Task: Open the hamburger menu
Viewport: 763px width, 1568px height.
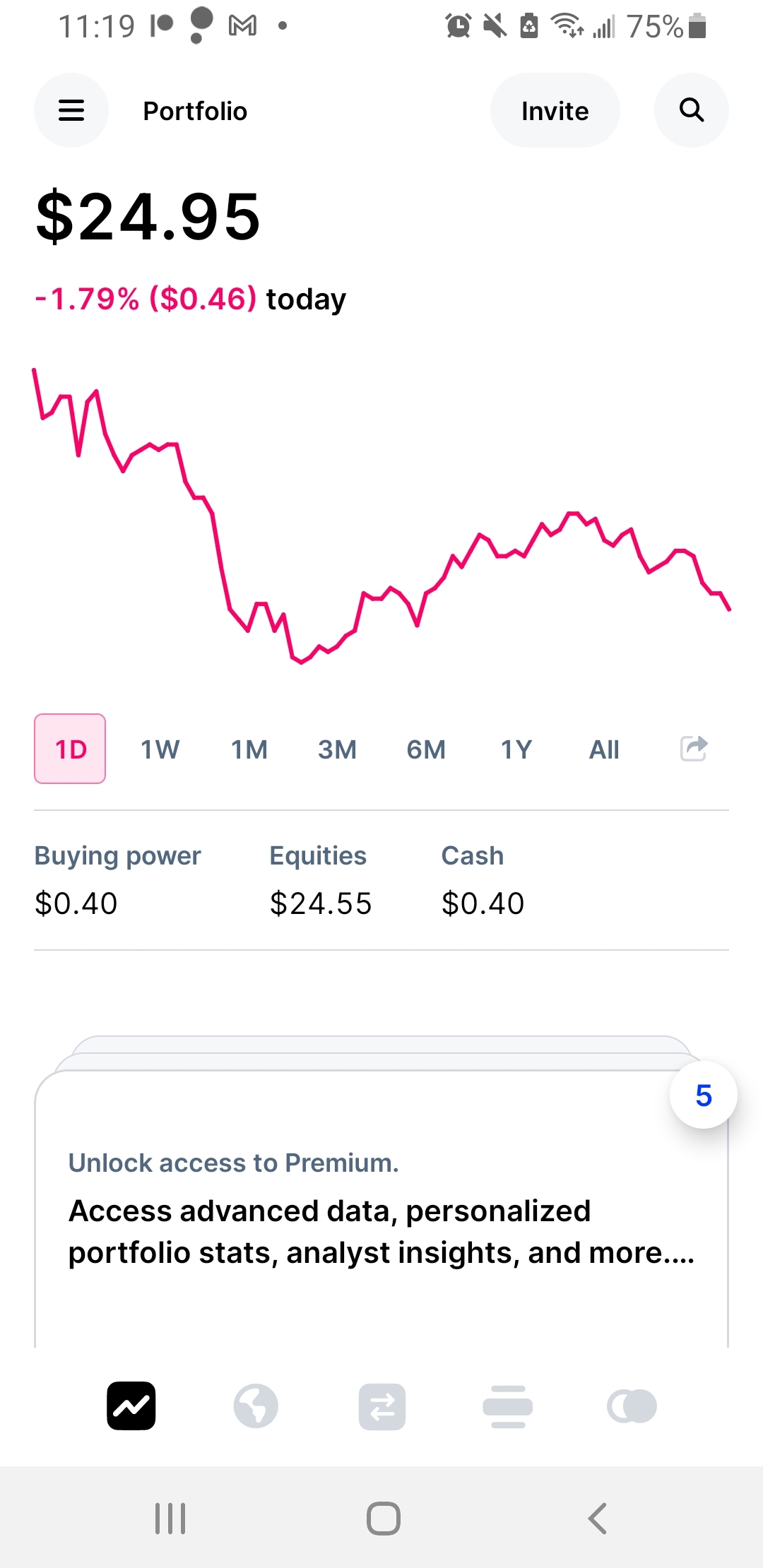Action: (71, 110)
